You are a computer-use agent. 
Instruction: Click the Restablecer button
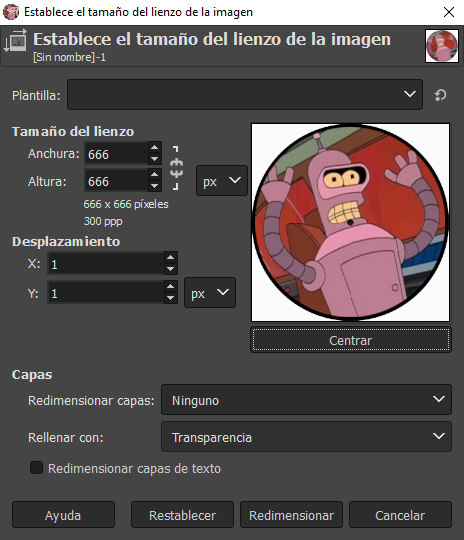182,515
